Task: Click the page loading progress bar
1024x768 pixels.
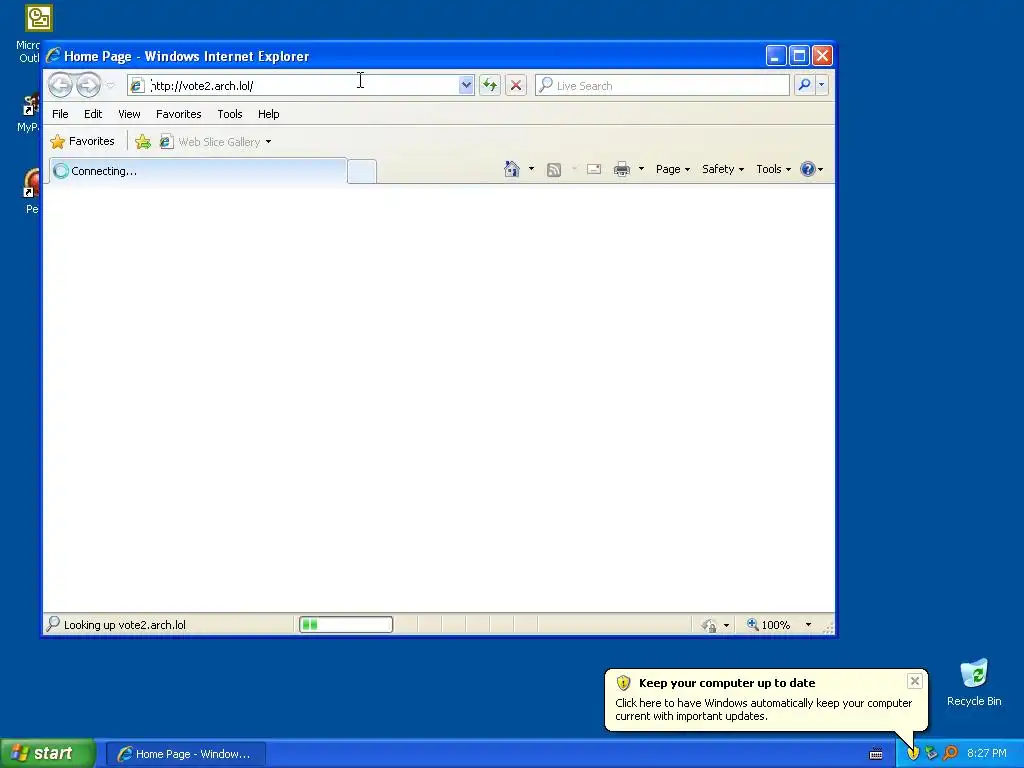Action: click(x=346, y=625)
